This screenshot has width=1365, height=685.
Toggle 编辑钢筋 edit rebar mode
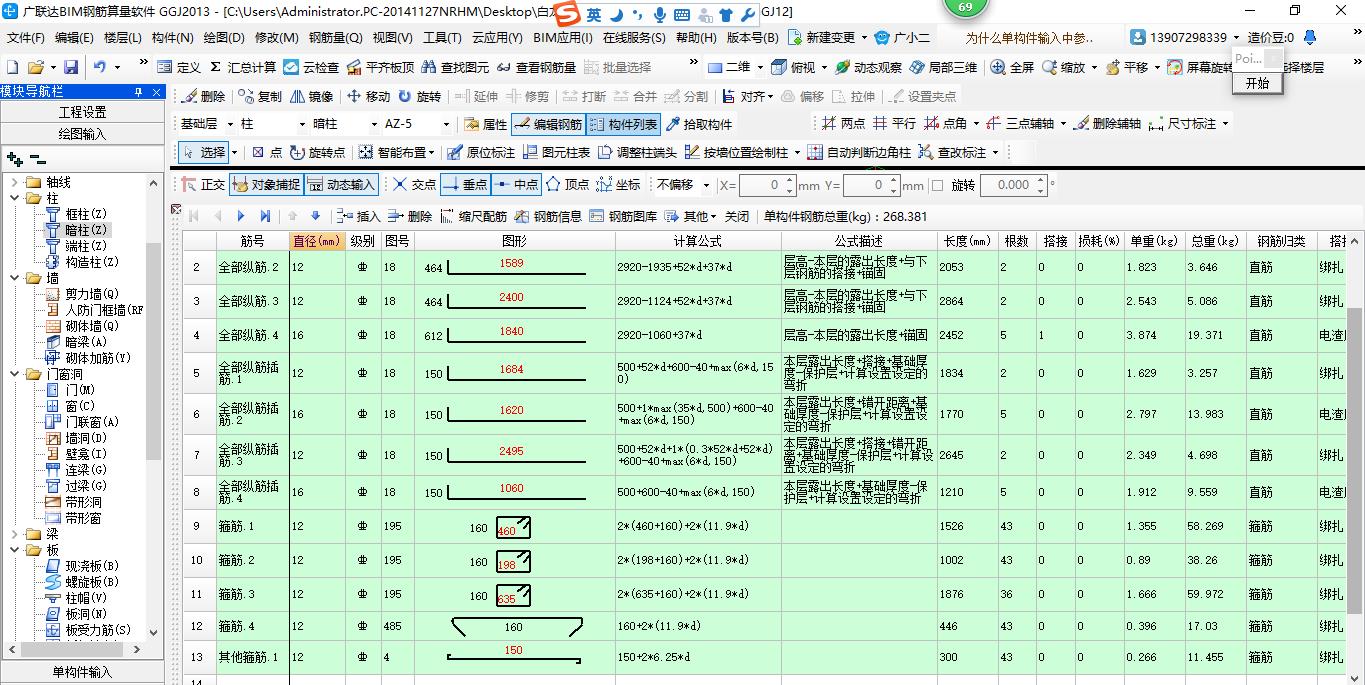(x=547, y=124)
